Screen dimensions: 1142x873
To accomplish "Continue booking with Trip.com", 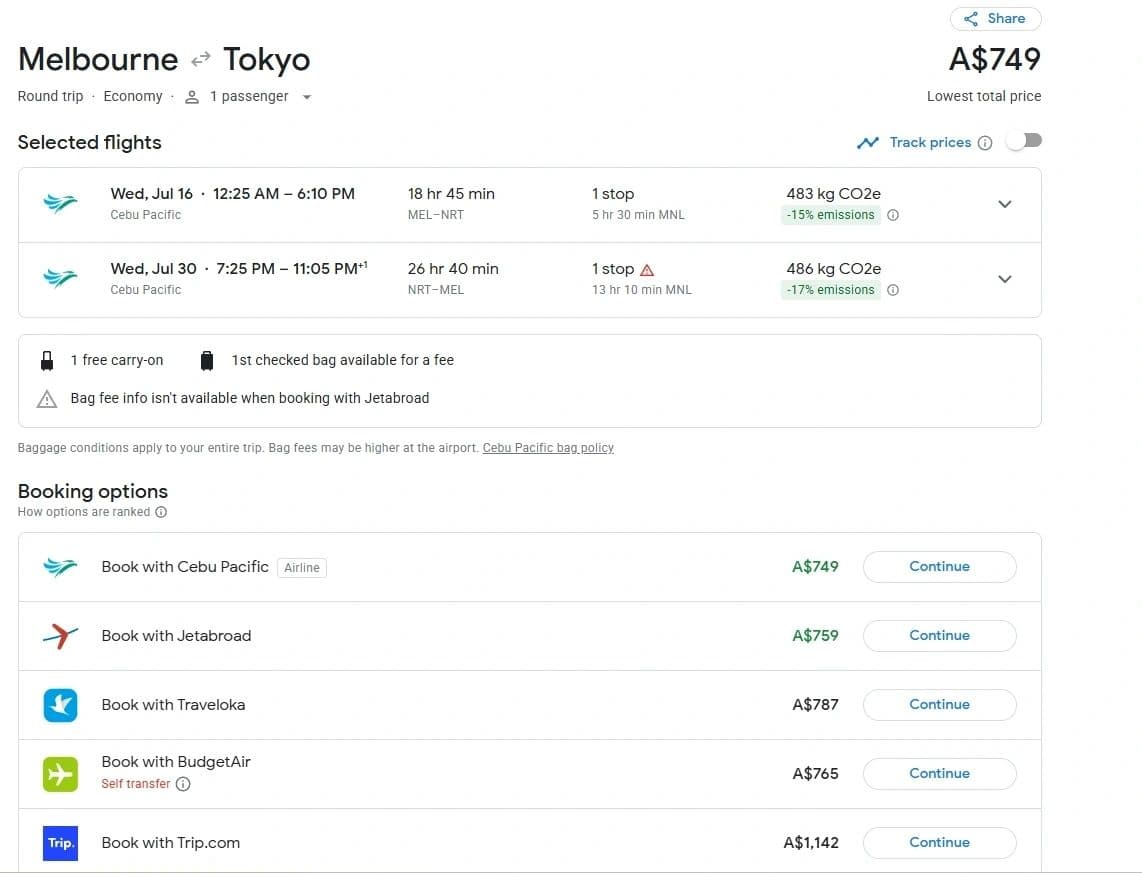I will [940, 842].
